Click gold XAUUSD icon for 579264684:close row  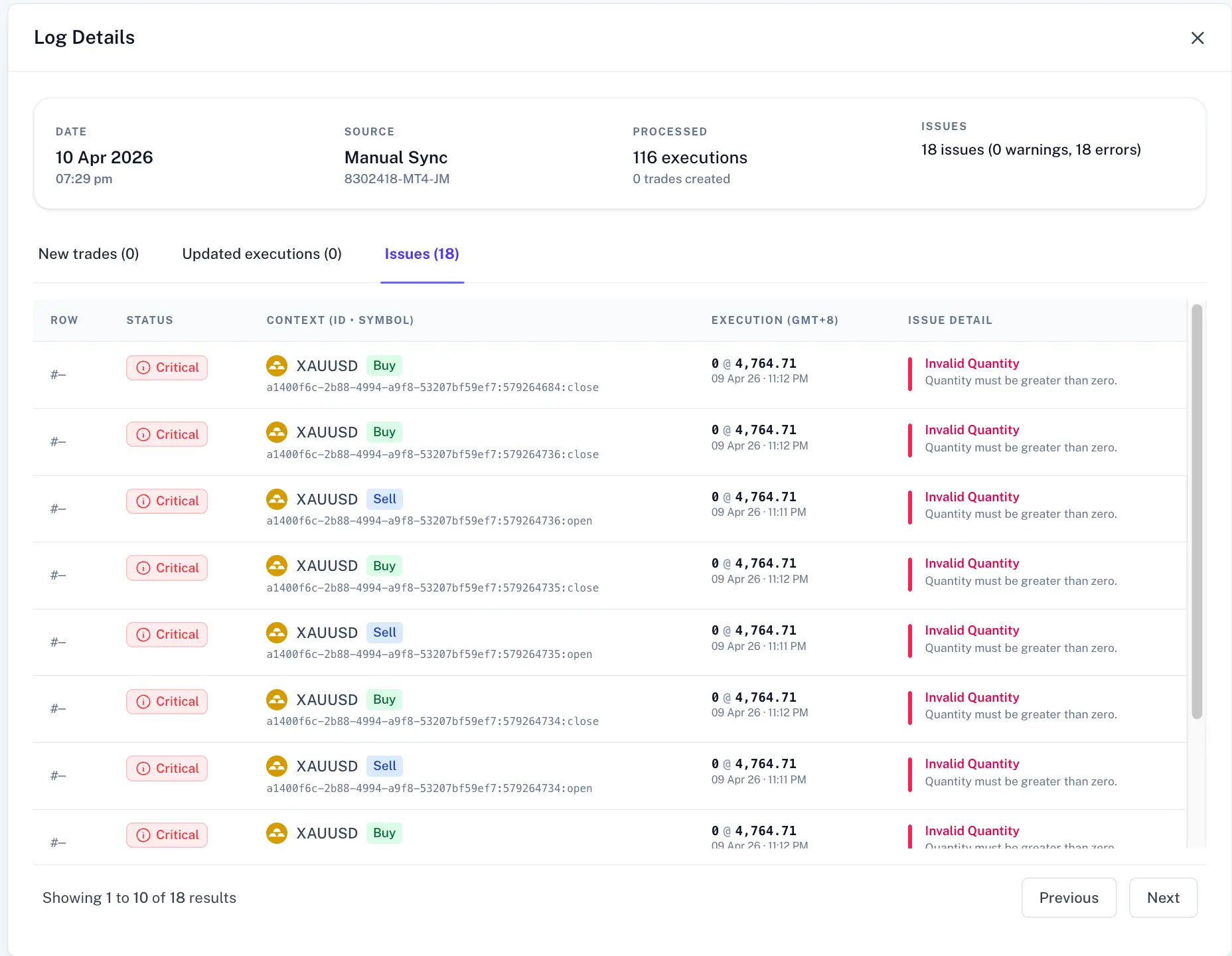point(277,366)
